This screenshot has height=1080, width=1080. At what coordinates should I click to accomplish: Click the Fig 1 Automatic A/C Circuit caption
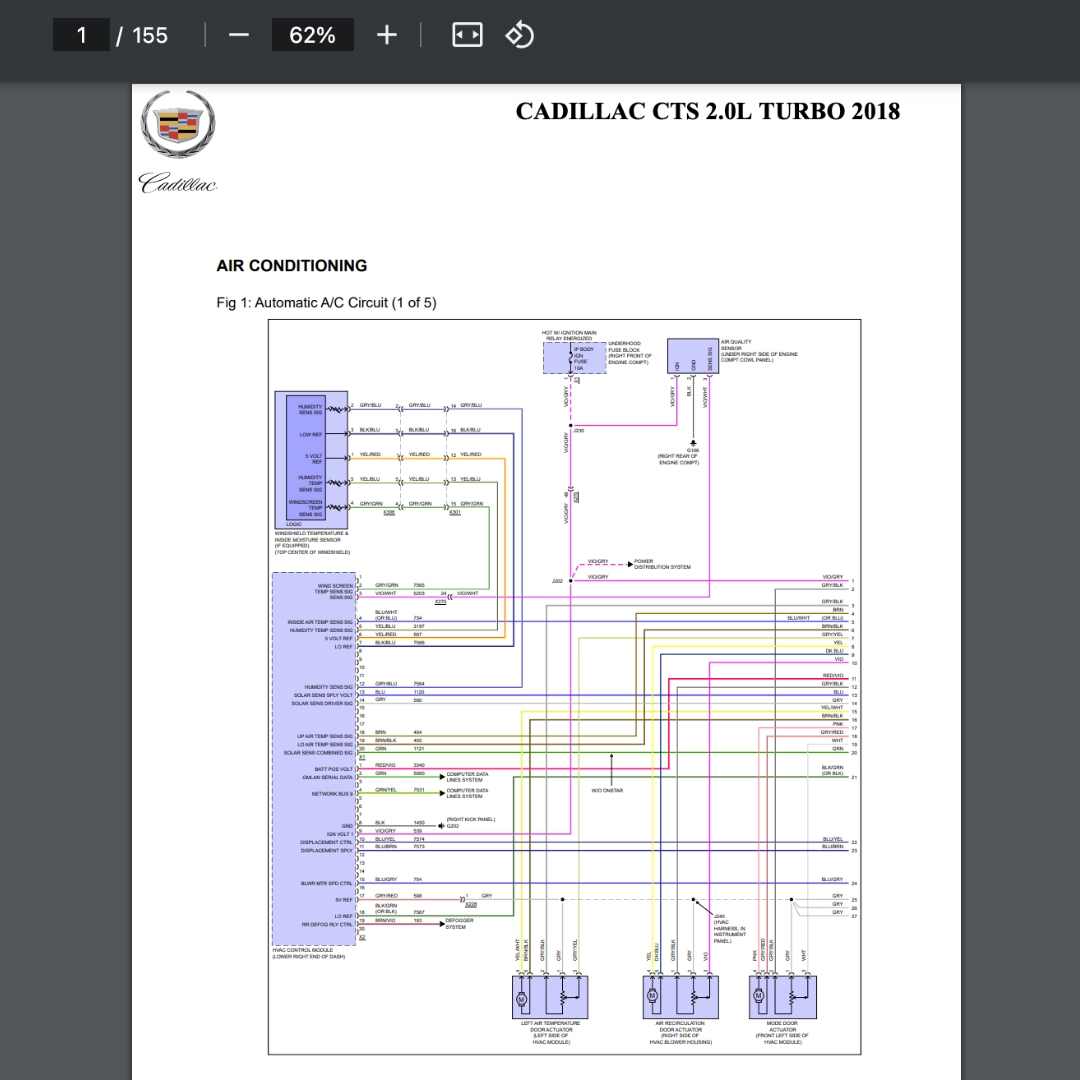[x=326, y=302]
